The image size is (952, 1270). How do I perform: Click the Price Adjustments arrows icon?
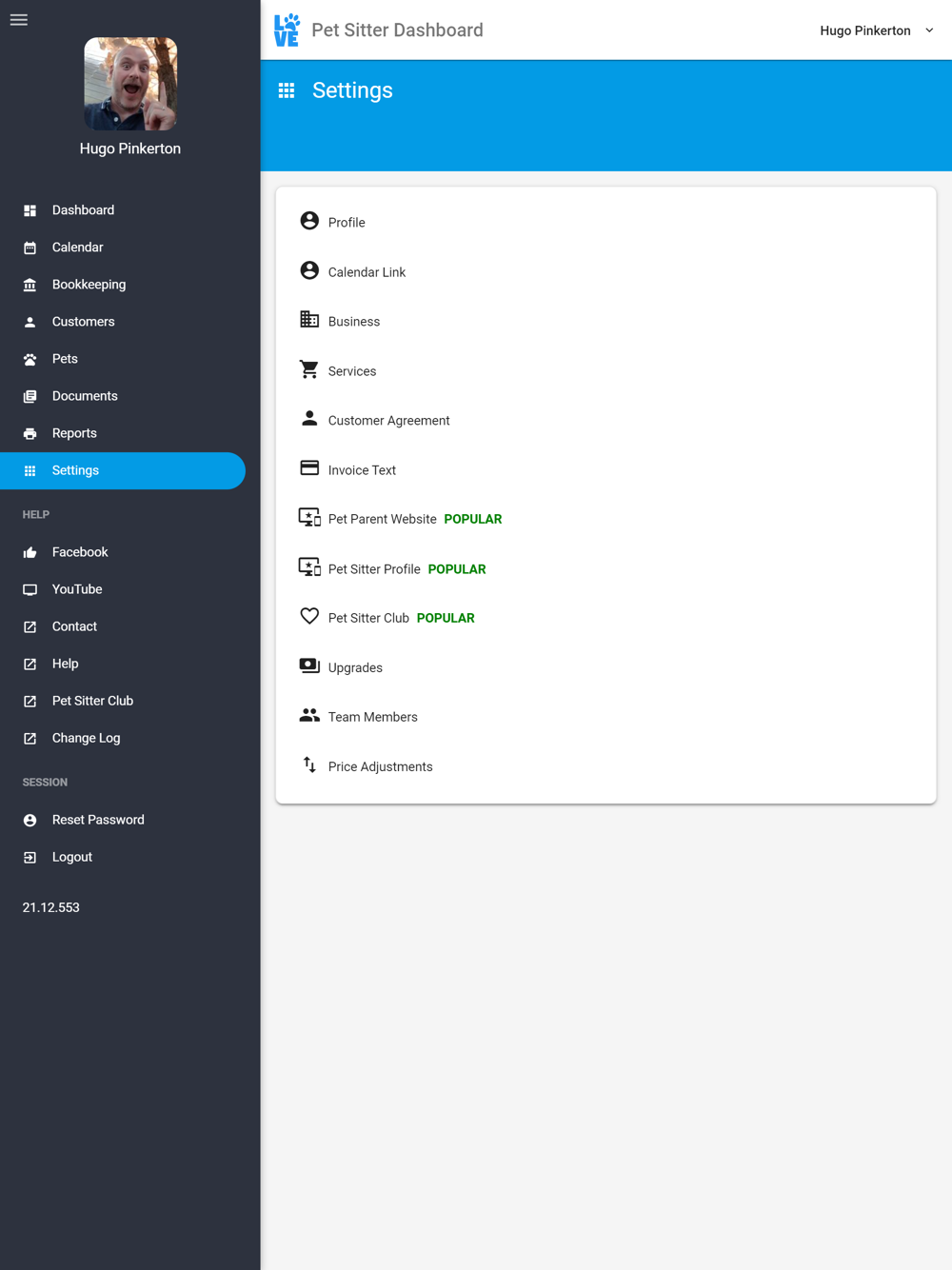[x=309, y=765]
